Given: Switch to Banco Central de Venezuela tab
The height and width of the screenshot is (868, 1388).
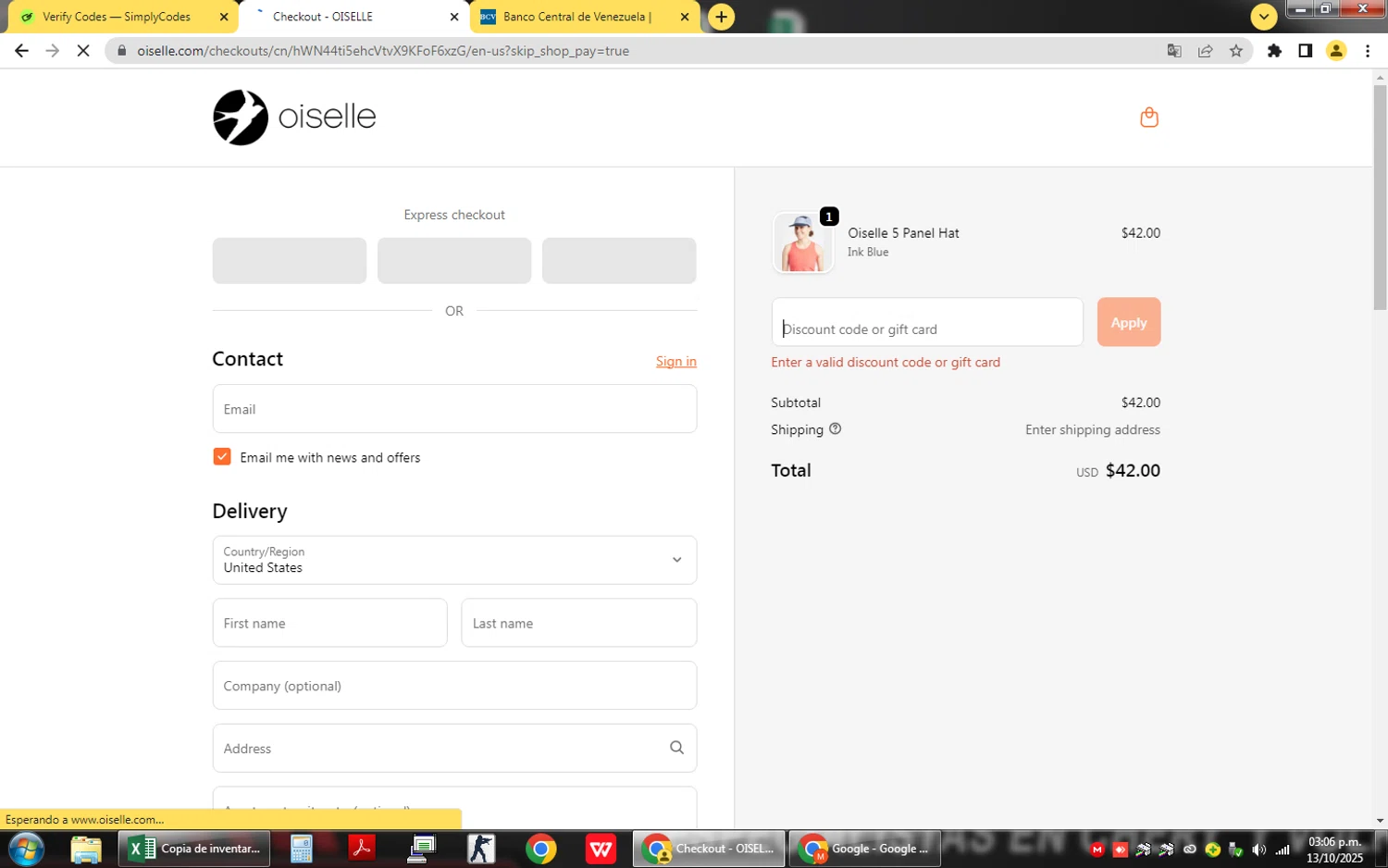Looking at the screenshot, I should 577,17.
